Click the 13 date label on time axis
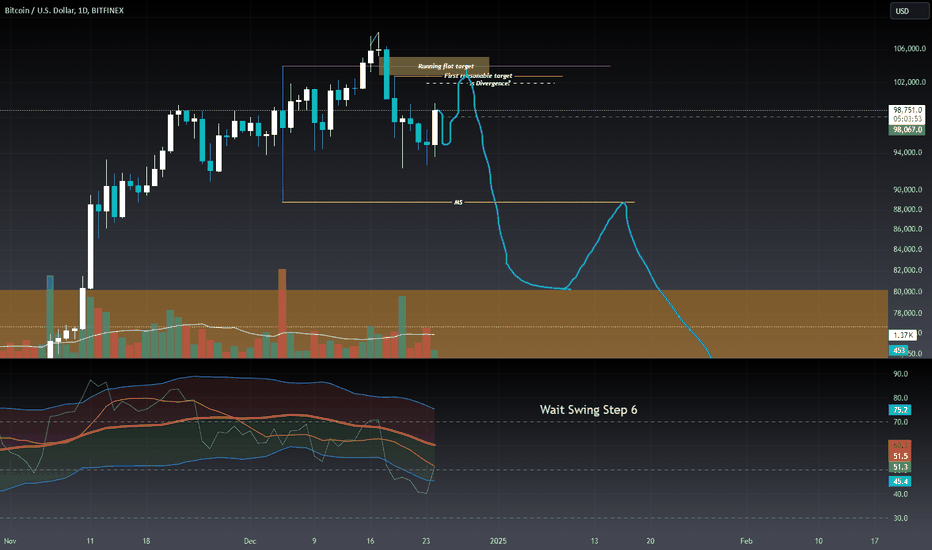 pos(594,541)
